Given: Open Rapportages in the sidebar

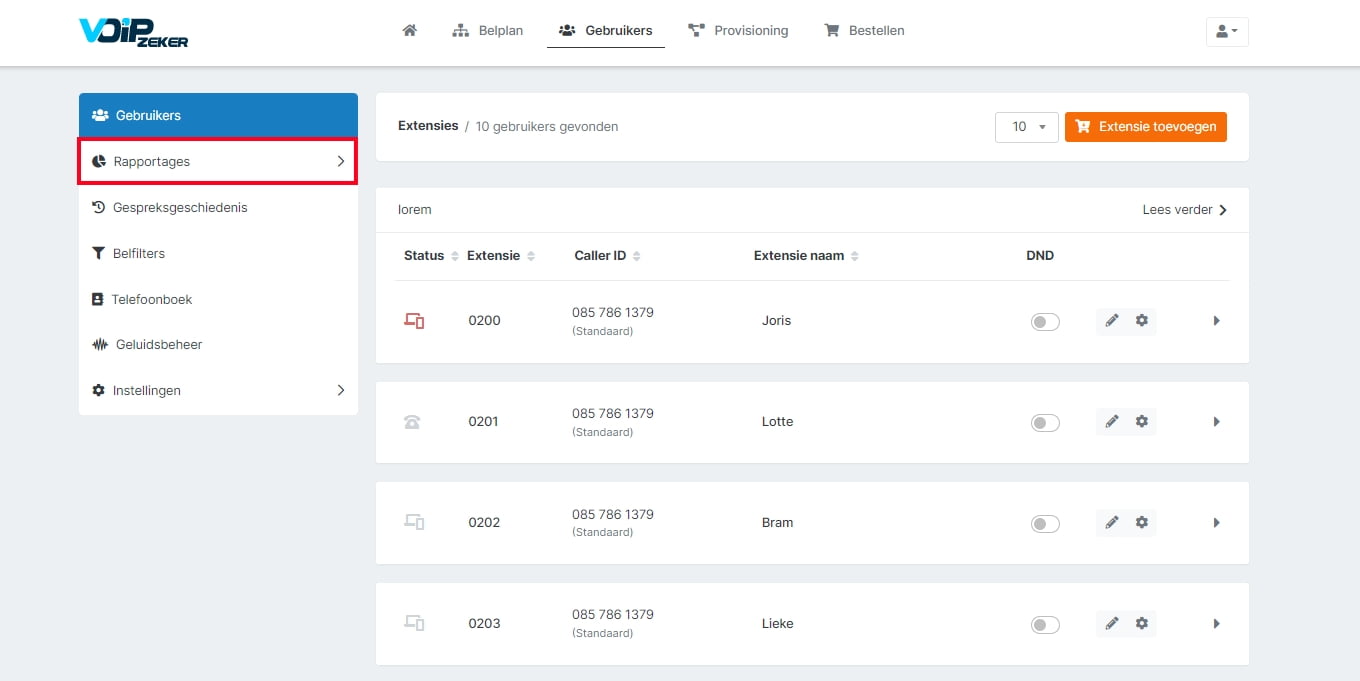Looking at the screenshot, I should (x=218, y=161).
